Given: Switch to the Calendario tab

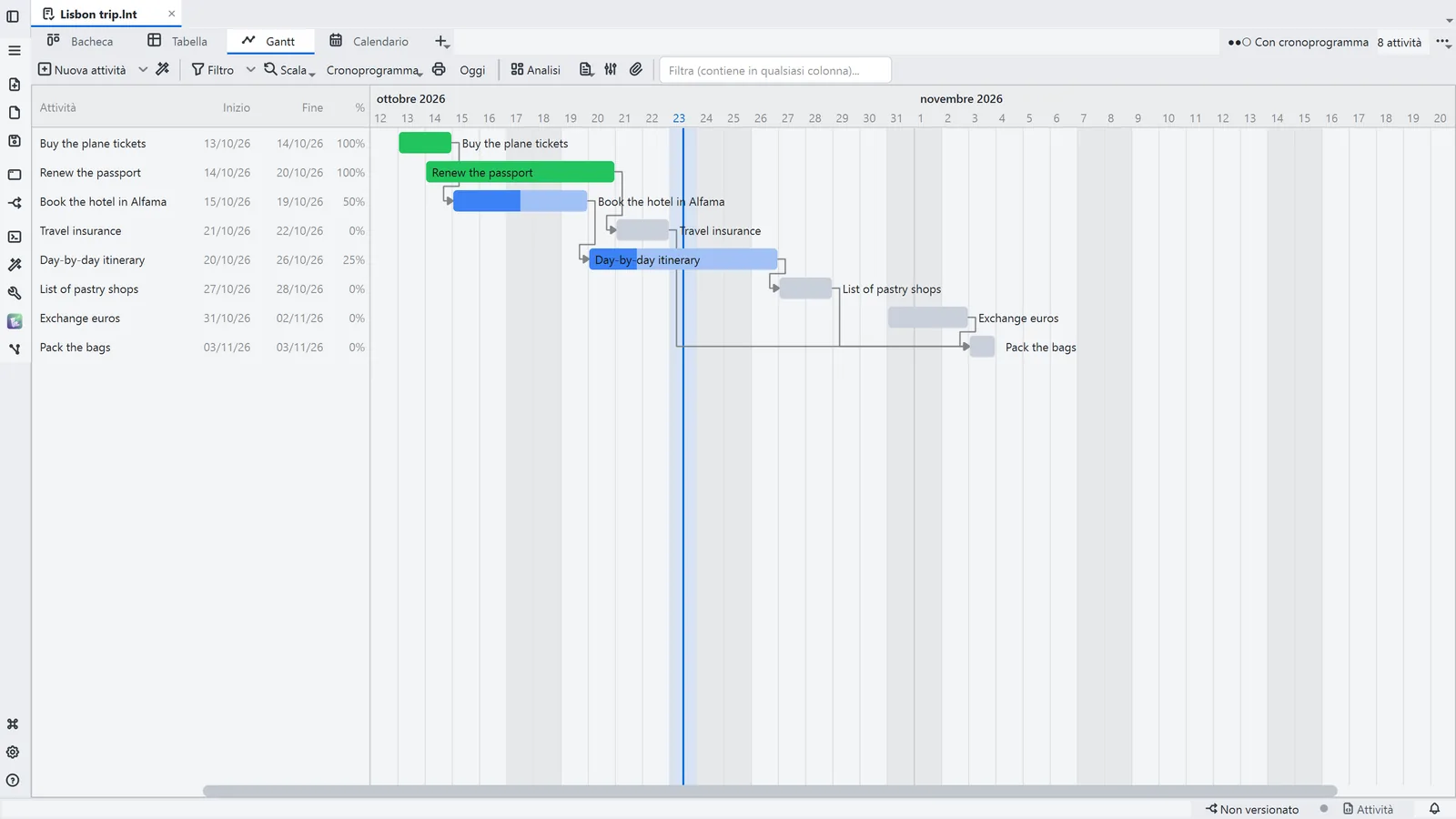Looking at the screenshot, I should (x=369, y=41).
